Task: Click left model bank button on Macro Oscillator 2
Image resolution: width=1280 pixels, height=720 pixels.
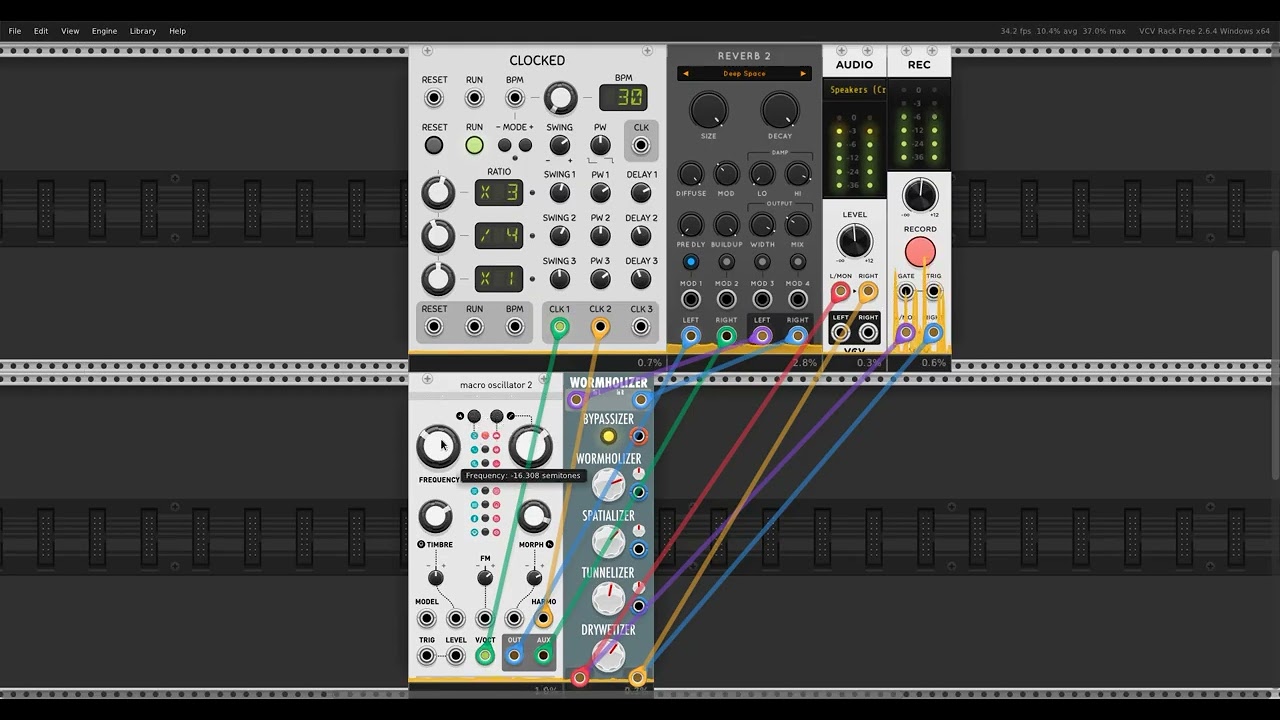Action: (x=474, y=416)
